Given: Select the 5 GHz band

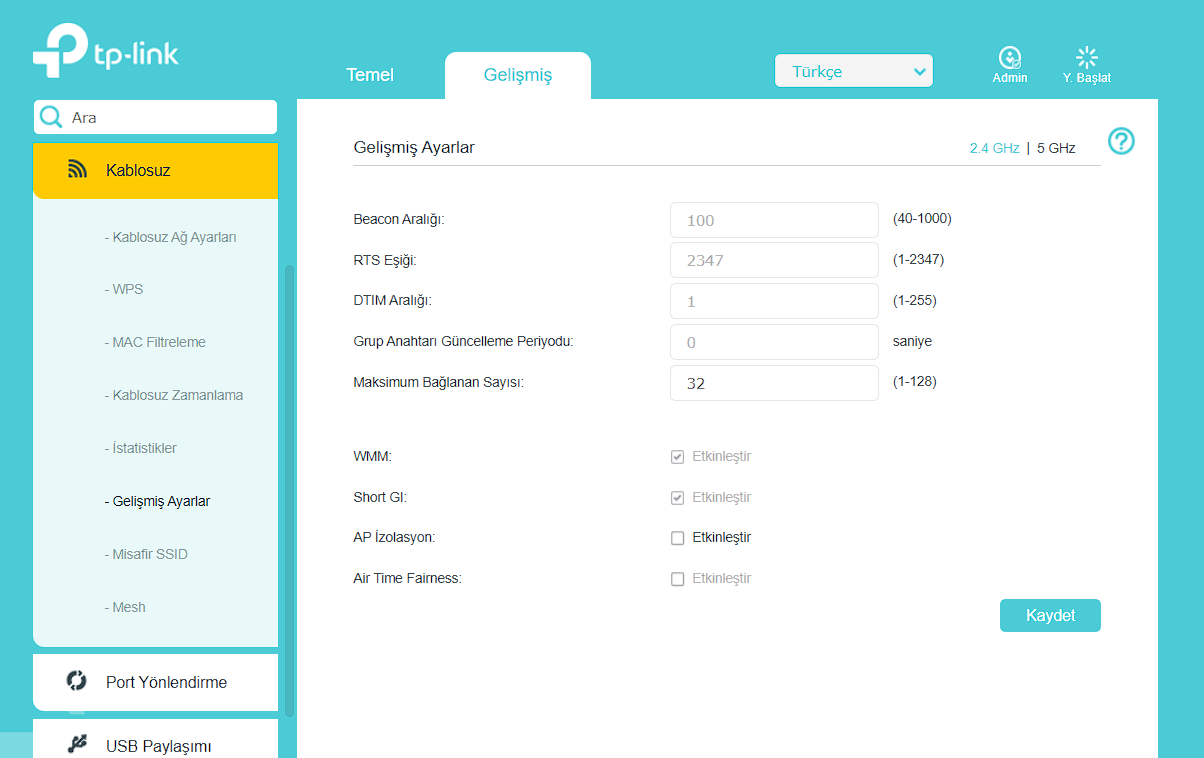Looking at the screenshot, I should pos(1056,148).
